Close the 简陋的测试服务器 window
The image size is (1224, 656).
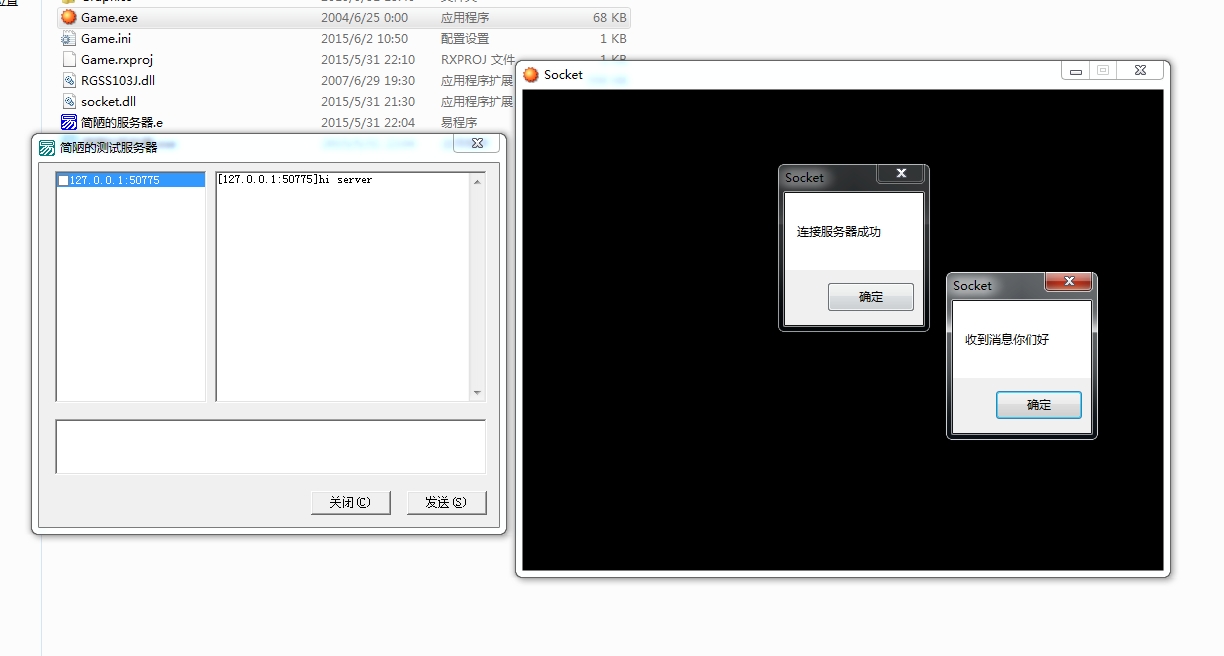pyautogui.click(x=477, y=144)
